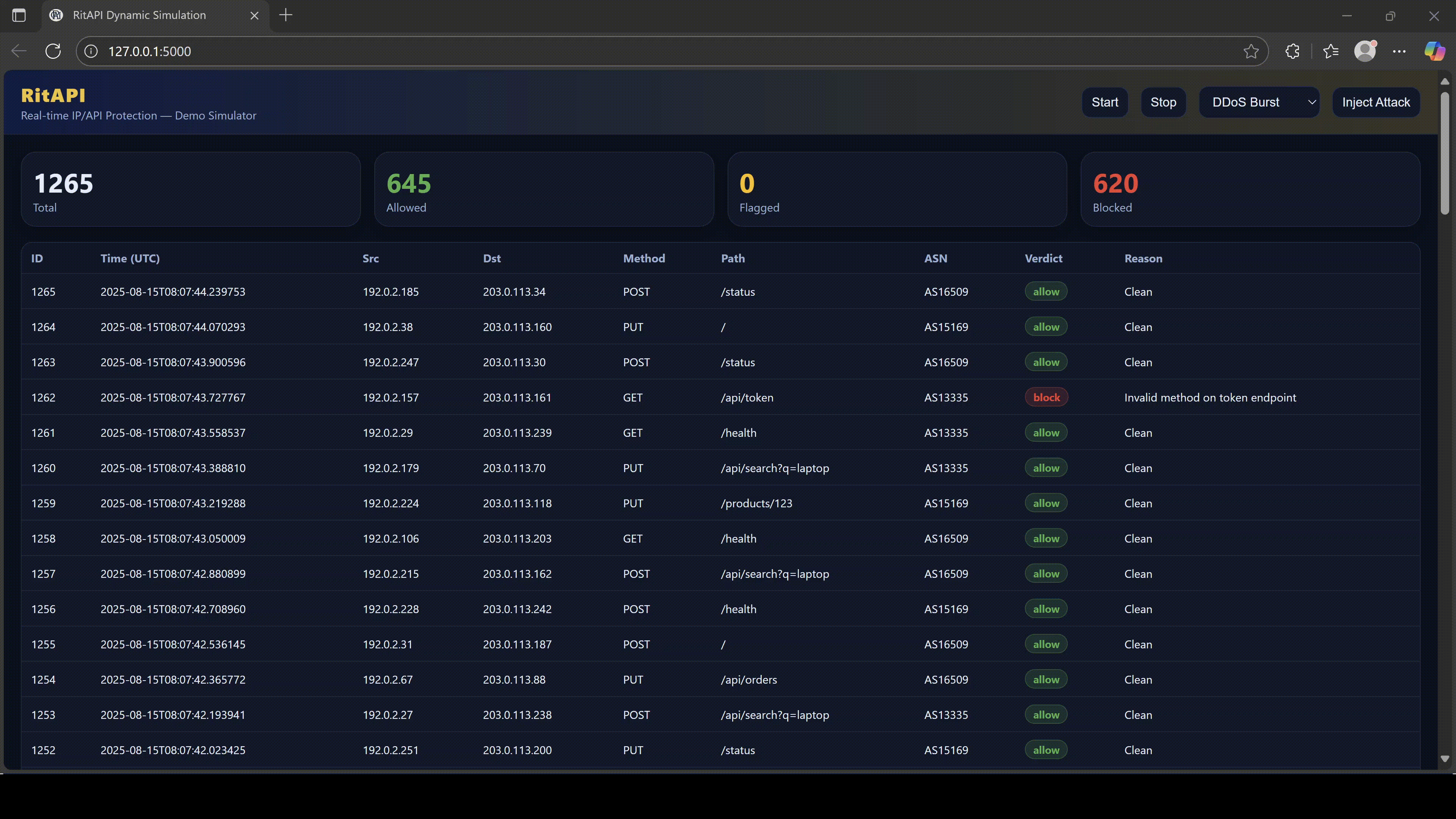Click the allow badge on request 1265

(1046, 291)
